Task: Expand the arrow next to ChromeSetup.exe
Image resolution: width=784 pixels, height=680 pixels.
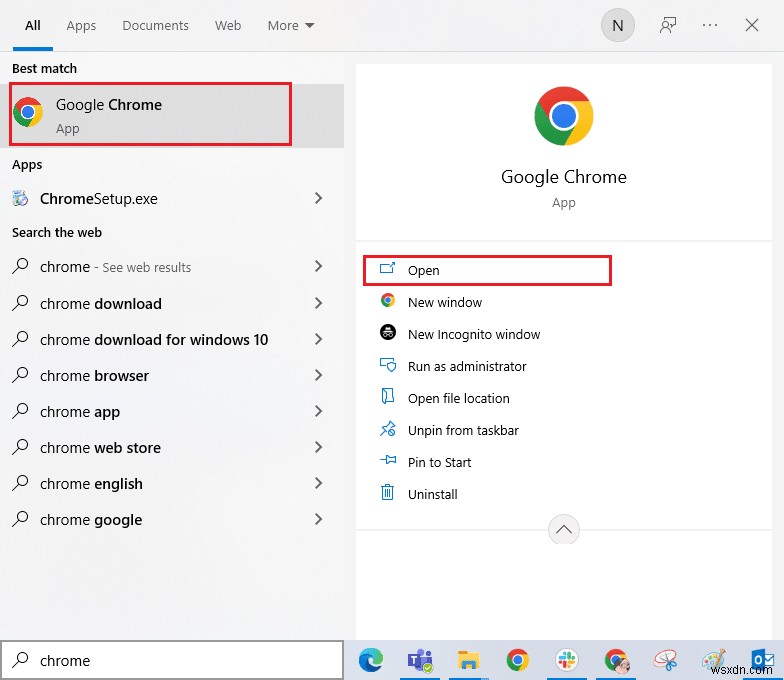Action: pos(318,198)
